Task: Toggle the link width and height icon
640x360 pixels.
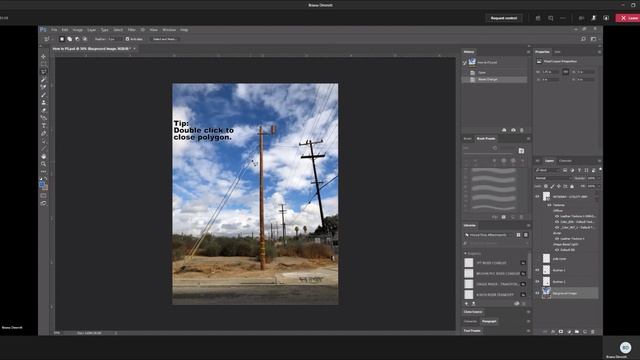Action: coord(565,72)
